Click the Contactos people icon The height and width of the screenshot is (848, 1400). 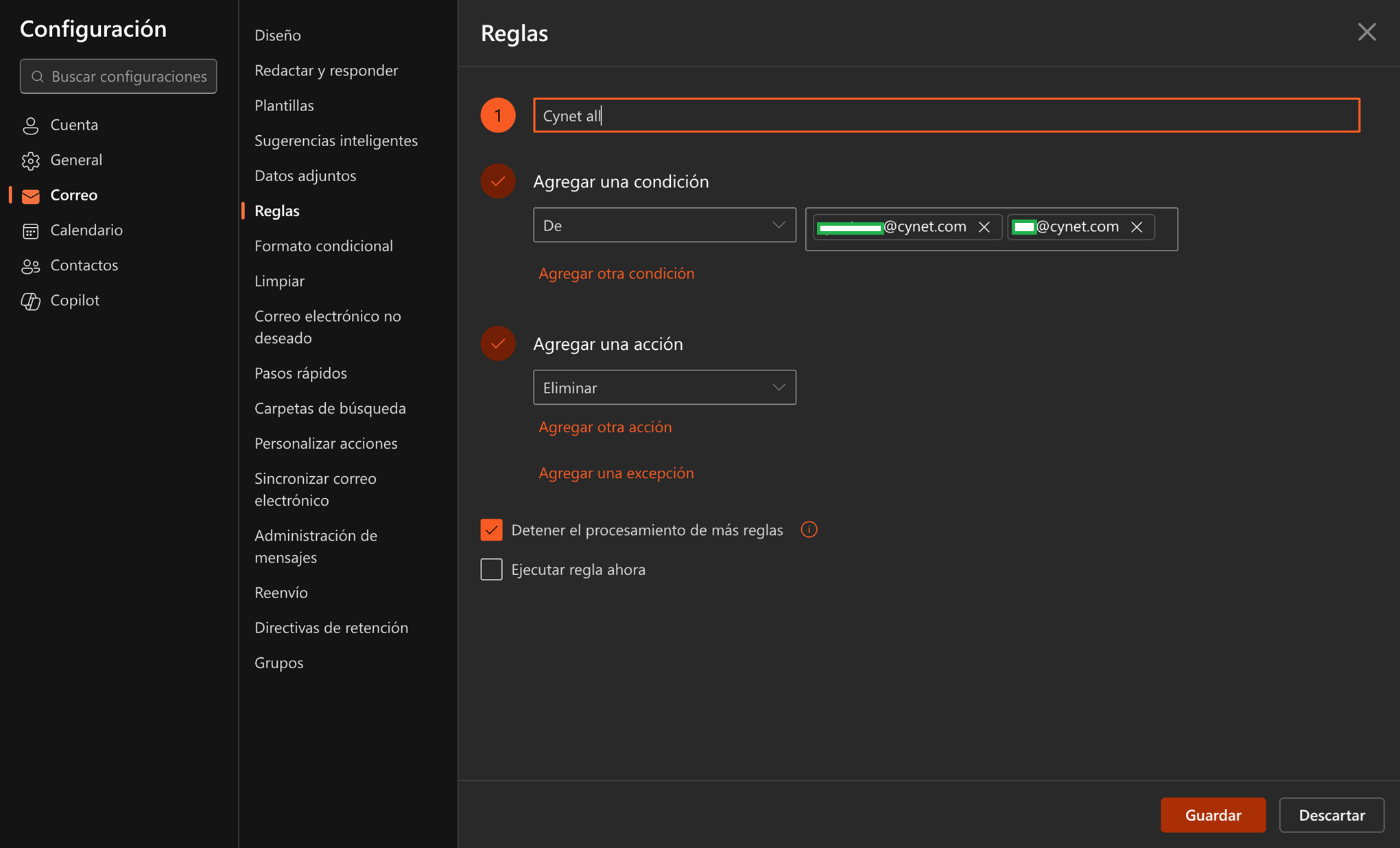(30, 266)
